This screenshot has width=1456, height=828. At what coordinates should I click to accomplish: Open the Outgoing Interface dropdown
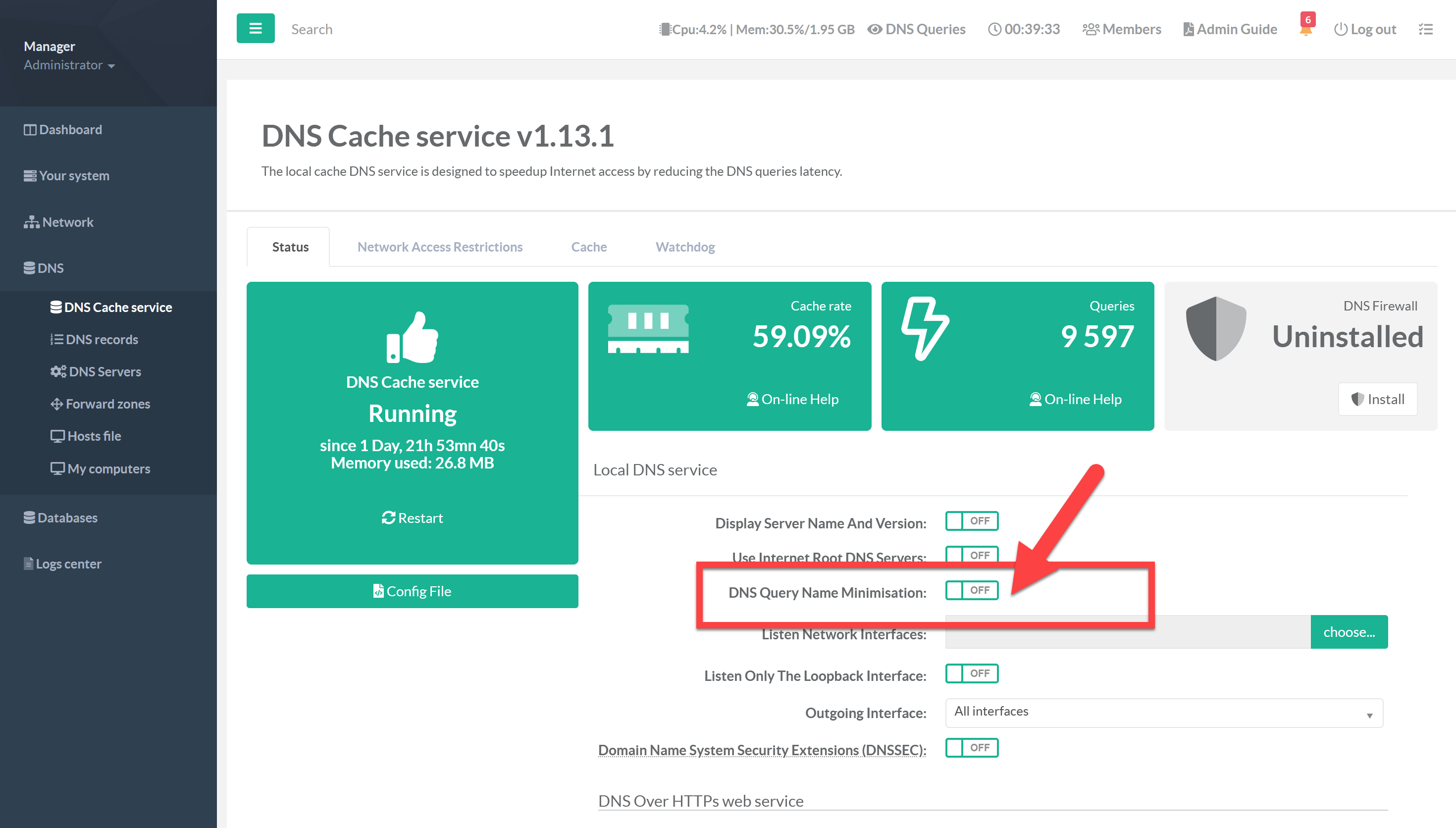pos(1163,713)
